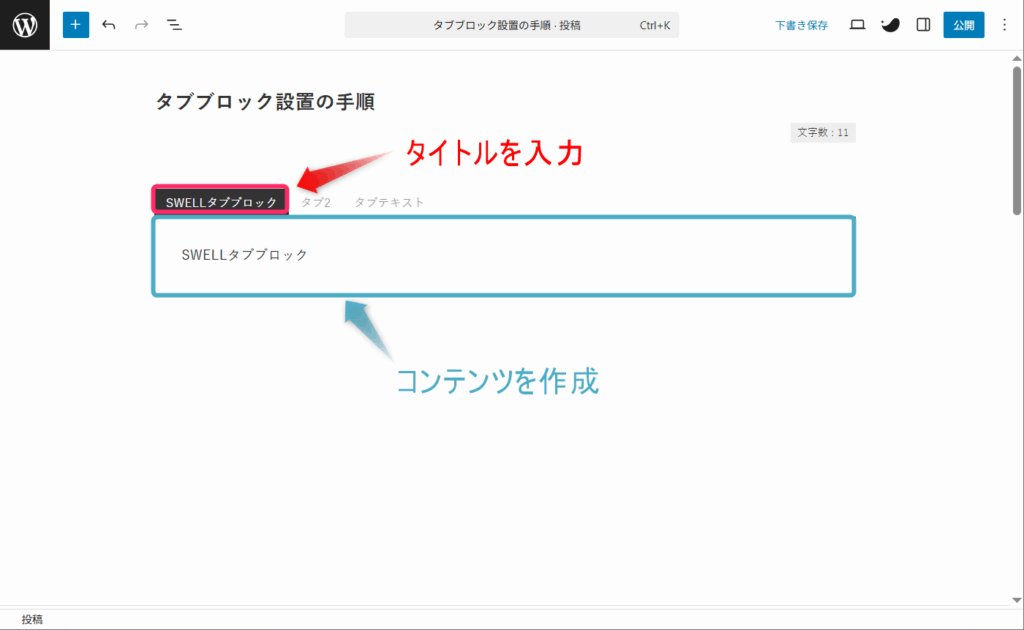The width and height of the screenshot is (1024, 630).
Task: Click SWELLタブブロック paragraph in tab content
Action: [244, 255]
